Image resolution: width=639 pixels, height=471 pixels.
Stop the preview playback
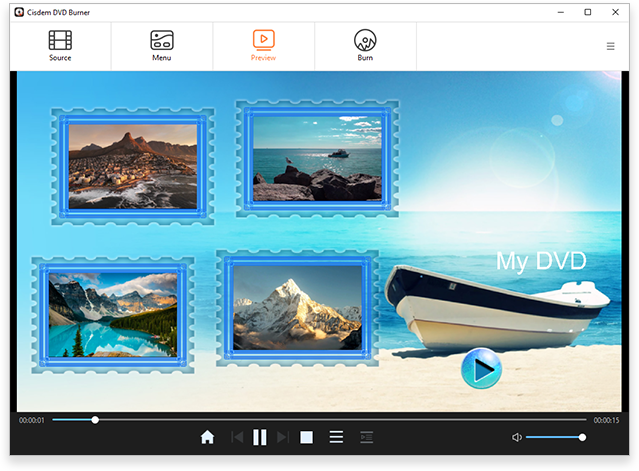pyautogui.click(x=307, y=437)
